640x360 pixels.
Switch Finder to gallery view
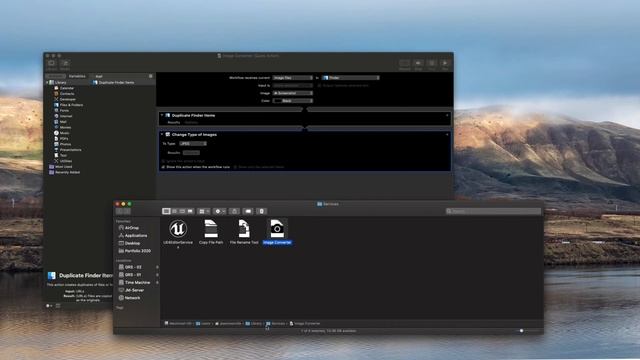[x=190, y=211]
